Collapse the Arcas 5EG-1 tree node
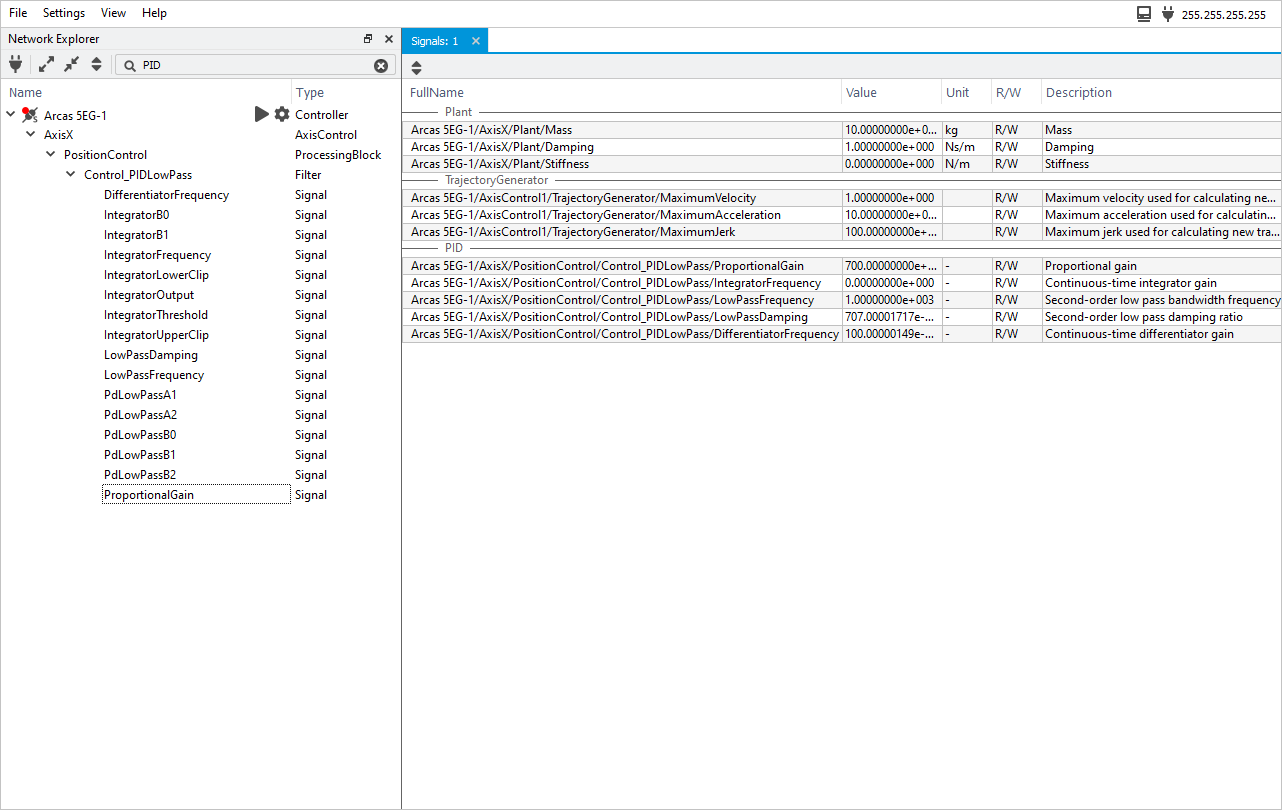The height and width of the screenshot is (810, 1282). [11, 115]
